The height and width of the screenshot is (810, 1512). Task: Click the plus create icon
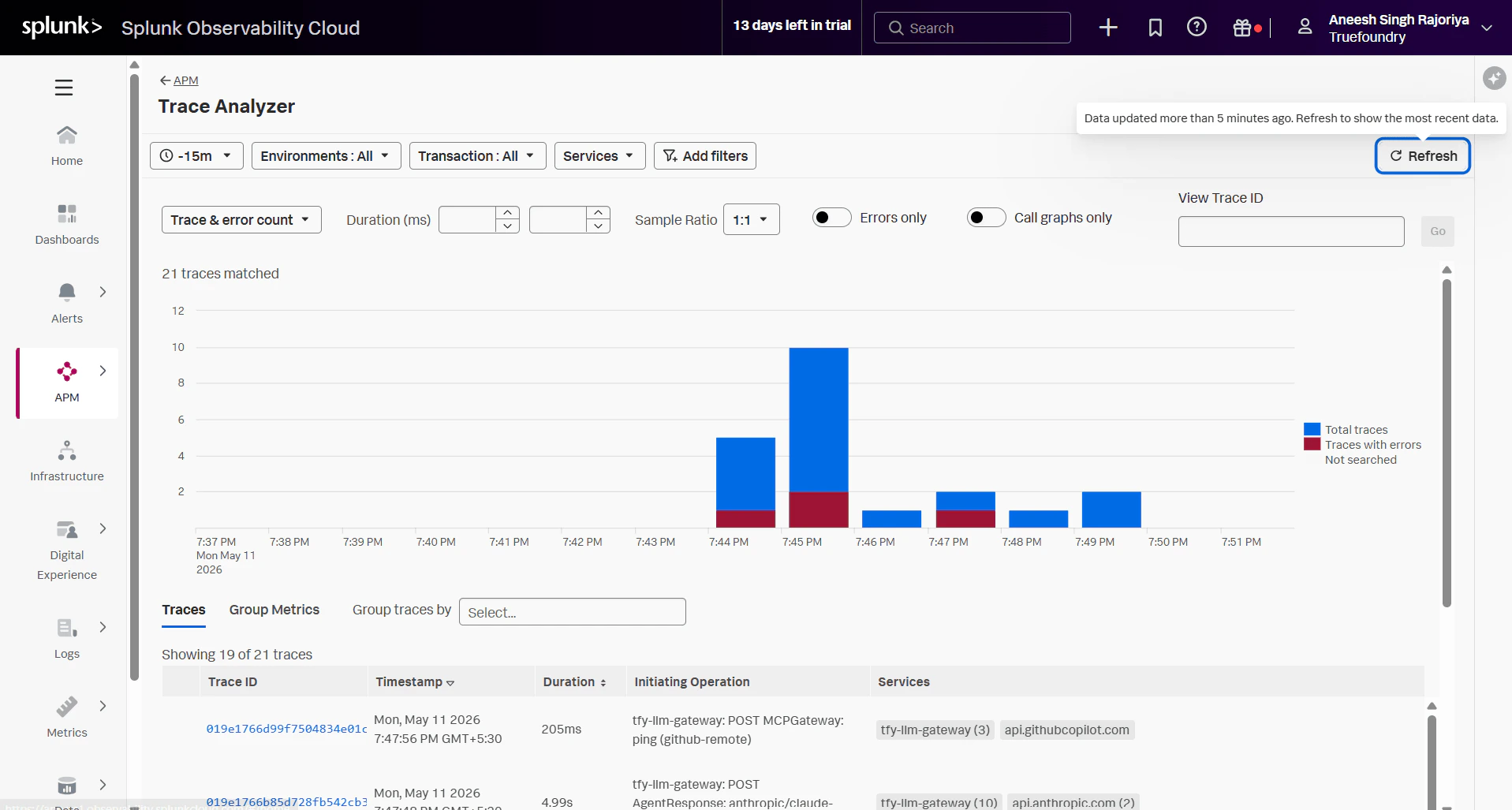tap(1108, 28)
